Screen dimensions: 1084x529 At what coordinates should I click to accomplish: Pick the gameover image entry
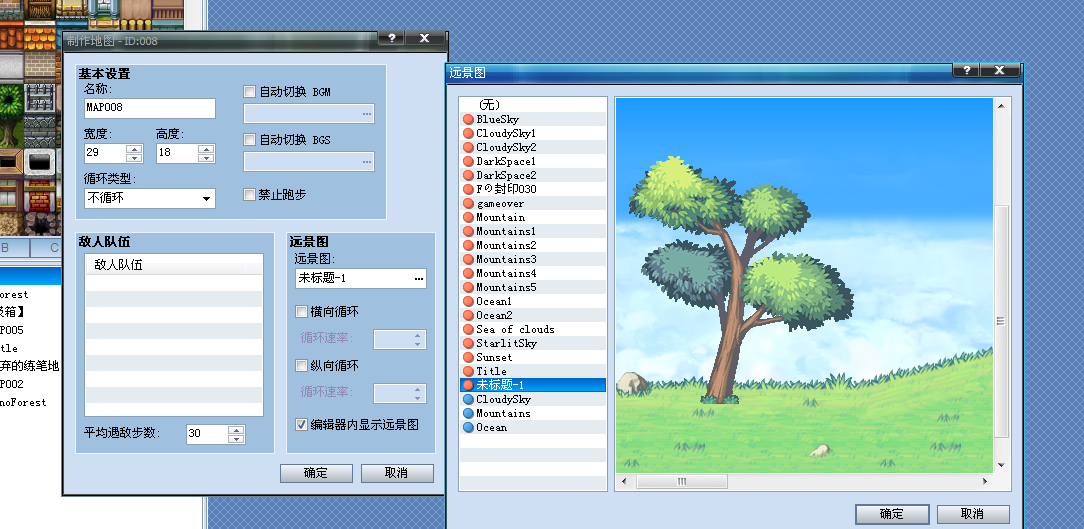pyautogui.click(x=532, y=203)
